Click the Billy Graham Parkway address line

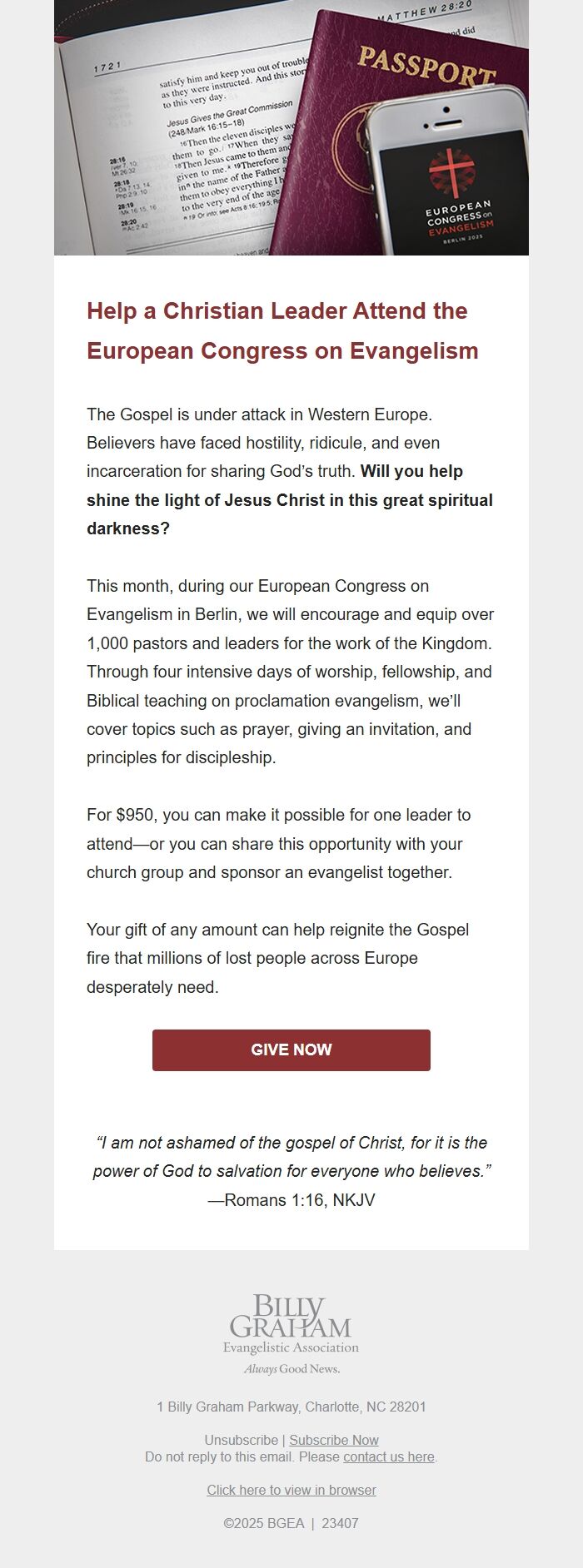click(291, 1407)
